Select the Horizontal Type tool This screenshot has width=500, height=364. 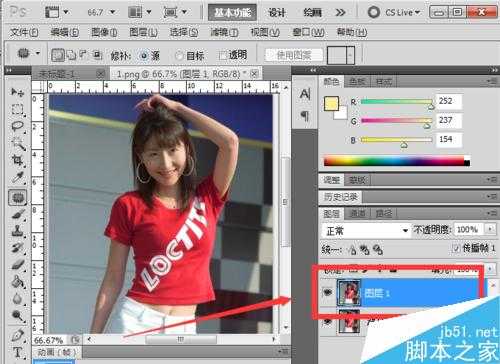click(x=17, y=352)
